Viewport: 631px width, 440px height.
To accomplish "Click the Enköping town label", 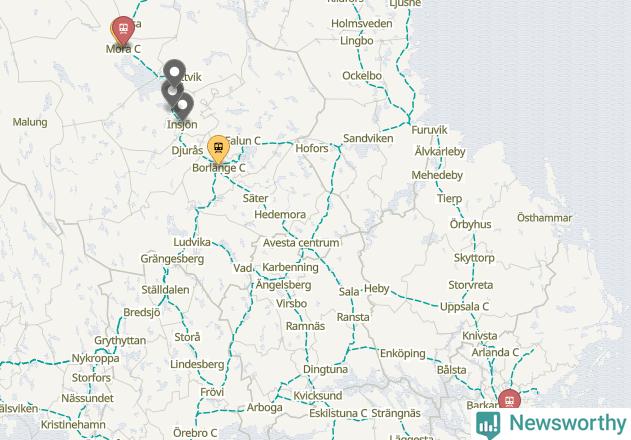I will click(x=402, y=353).
